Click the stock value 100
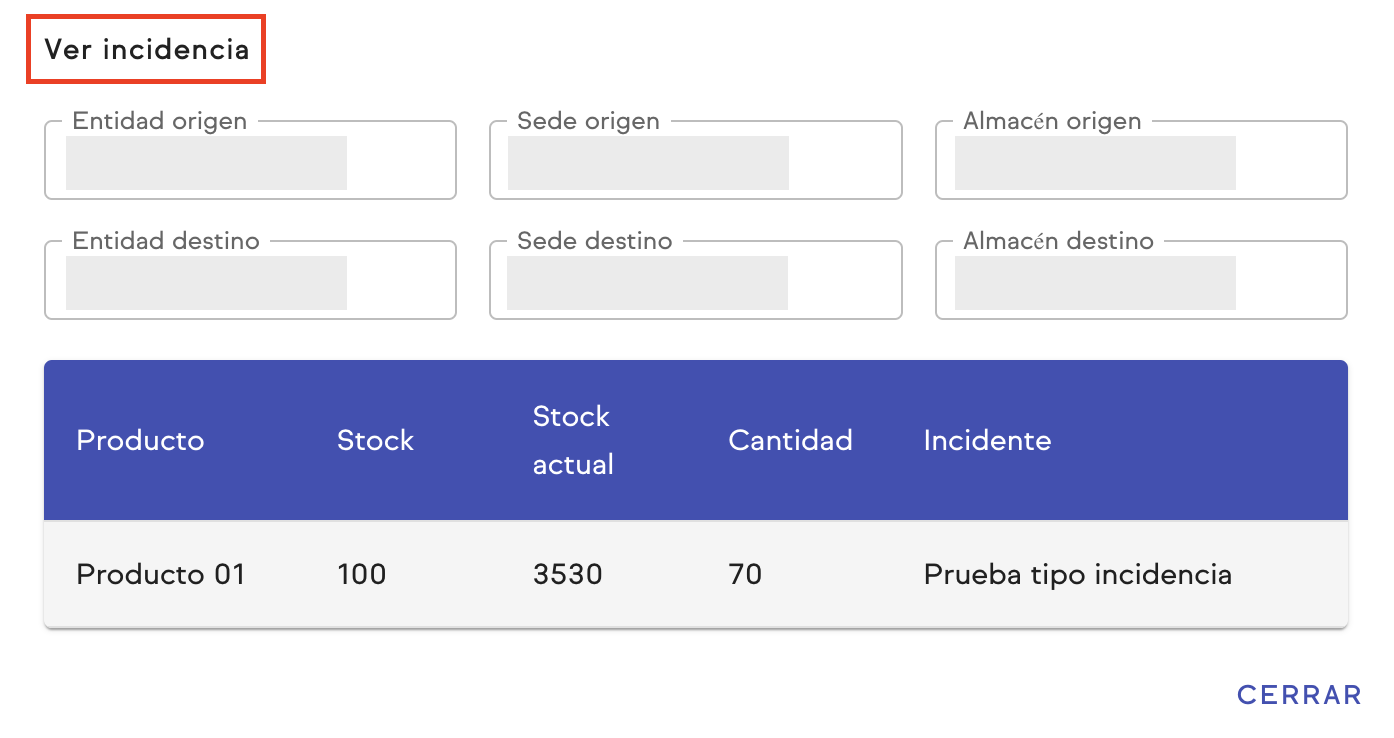This screenshot has width=1394, height=738. coord(361,574)
